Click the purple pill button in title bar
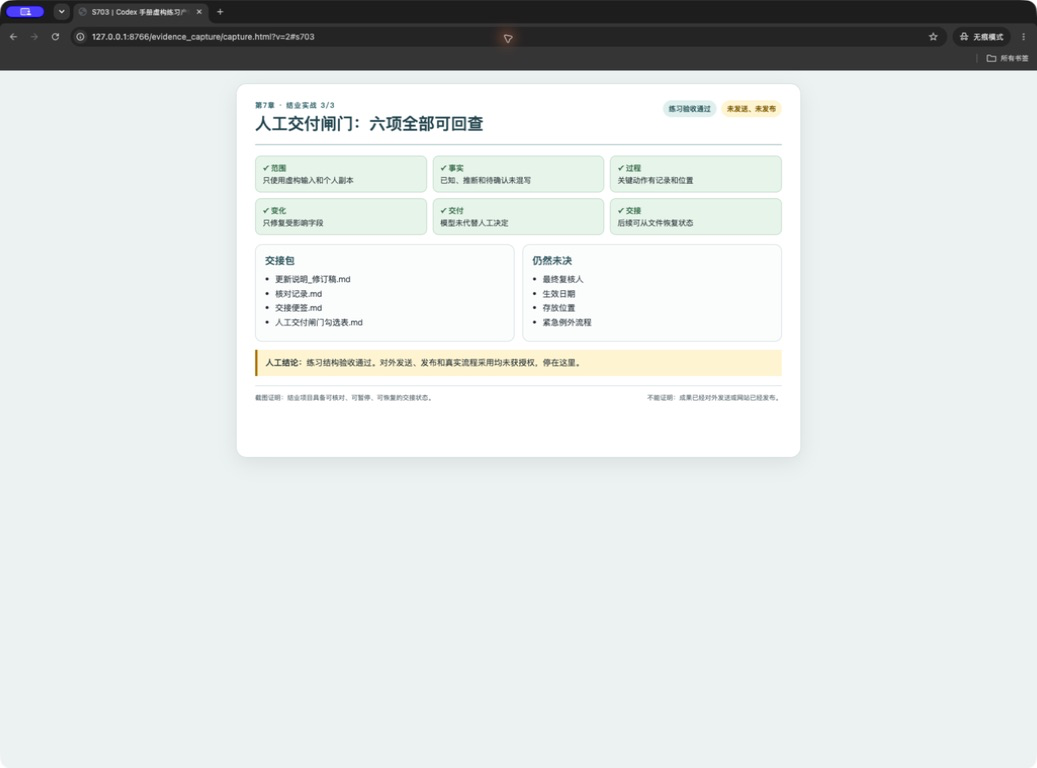 coord(25,12)
